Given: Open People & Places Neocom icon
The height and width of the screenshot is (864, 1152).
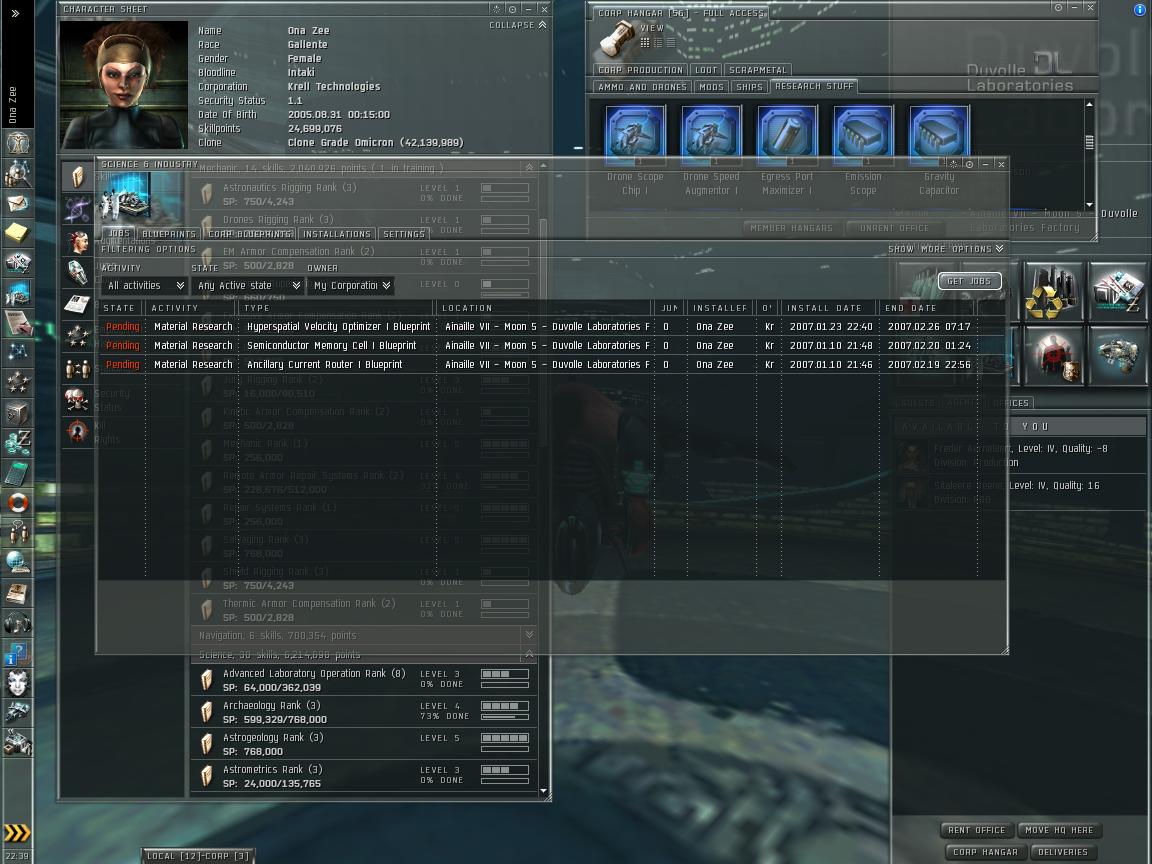Looking at the screenshot, I should click(x=17, y=173).
